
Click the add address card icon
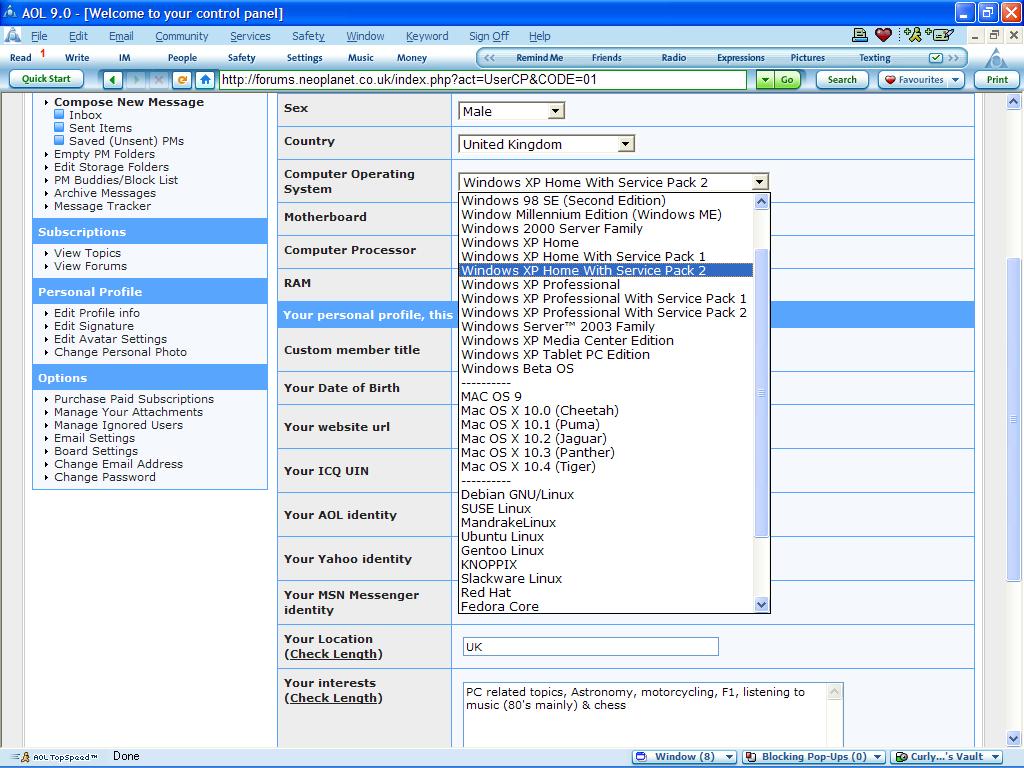tap(939, 35)
